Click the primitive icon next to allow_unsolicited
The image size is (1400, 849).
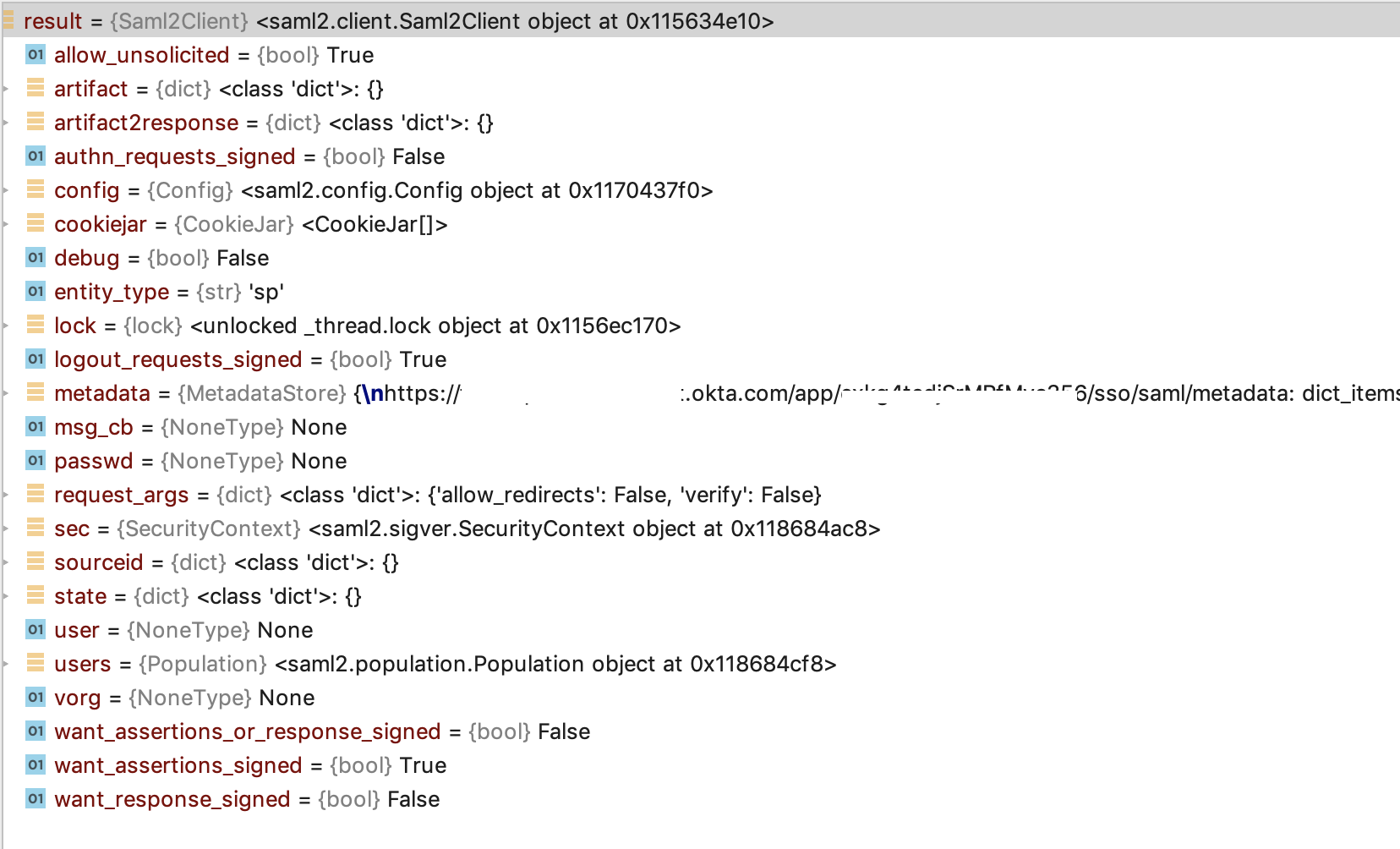pos(36,54)
